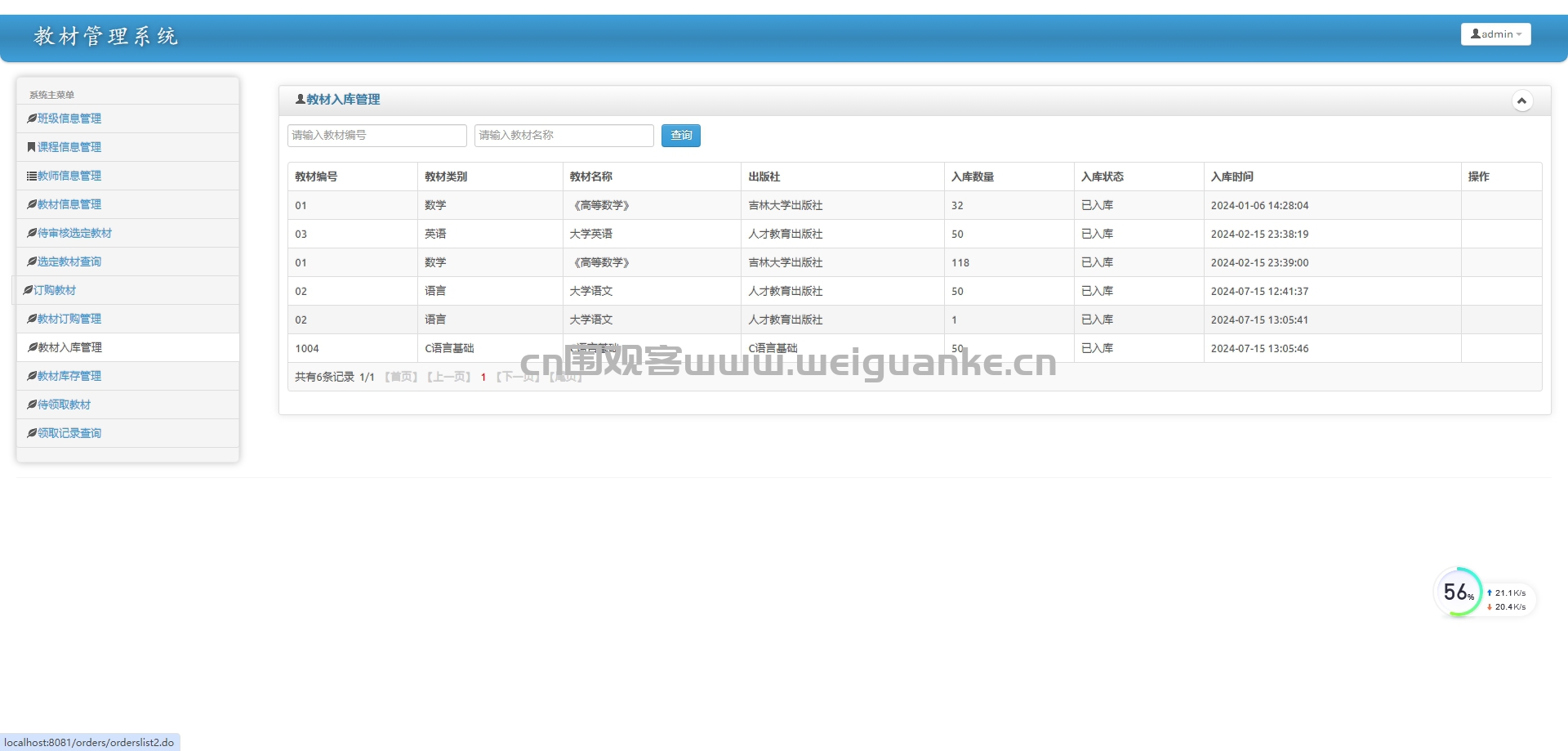Viewport: 1568px width, 751px height.
Task: Open 课程信息管理 in sidebar
Action: click(x=69, y=147)
